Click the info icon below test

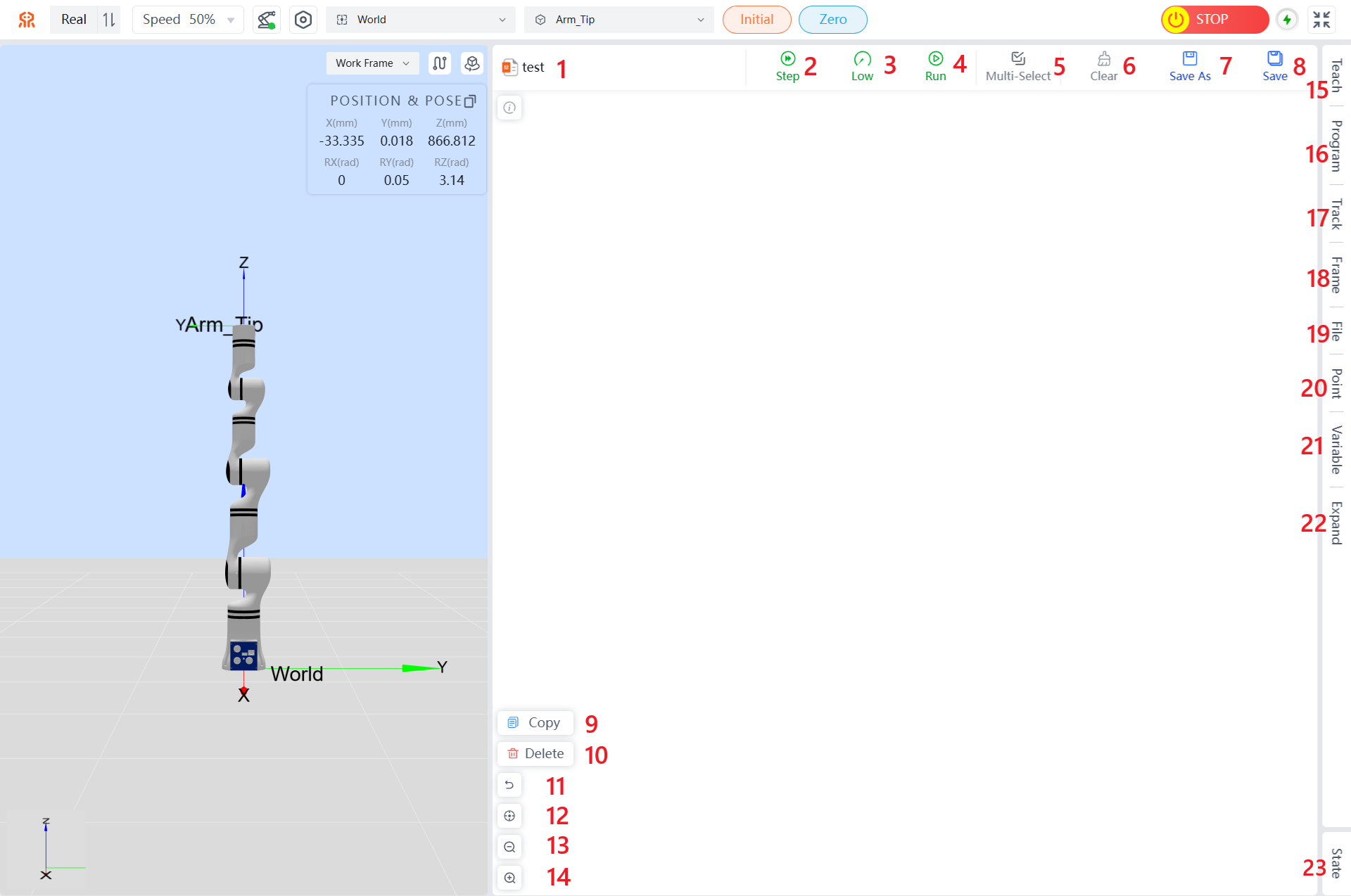click(509, 108)
